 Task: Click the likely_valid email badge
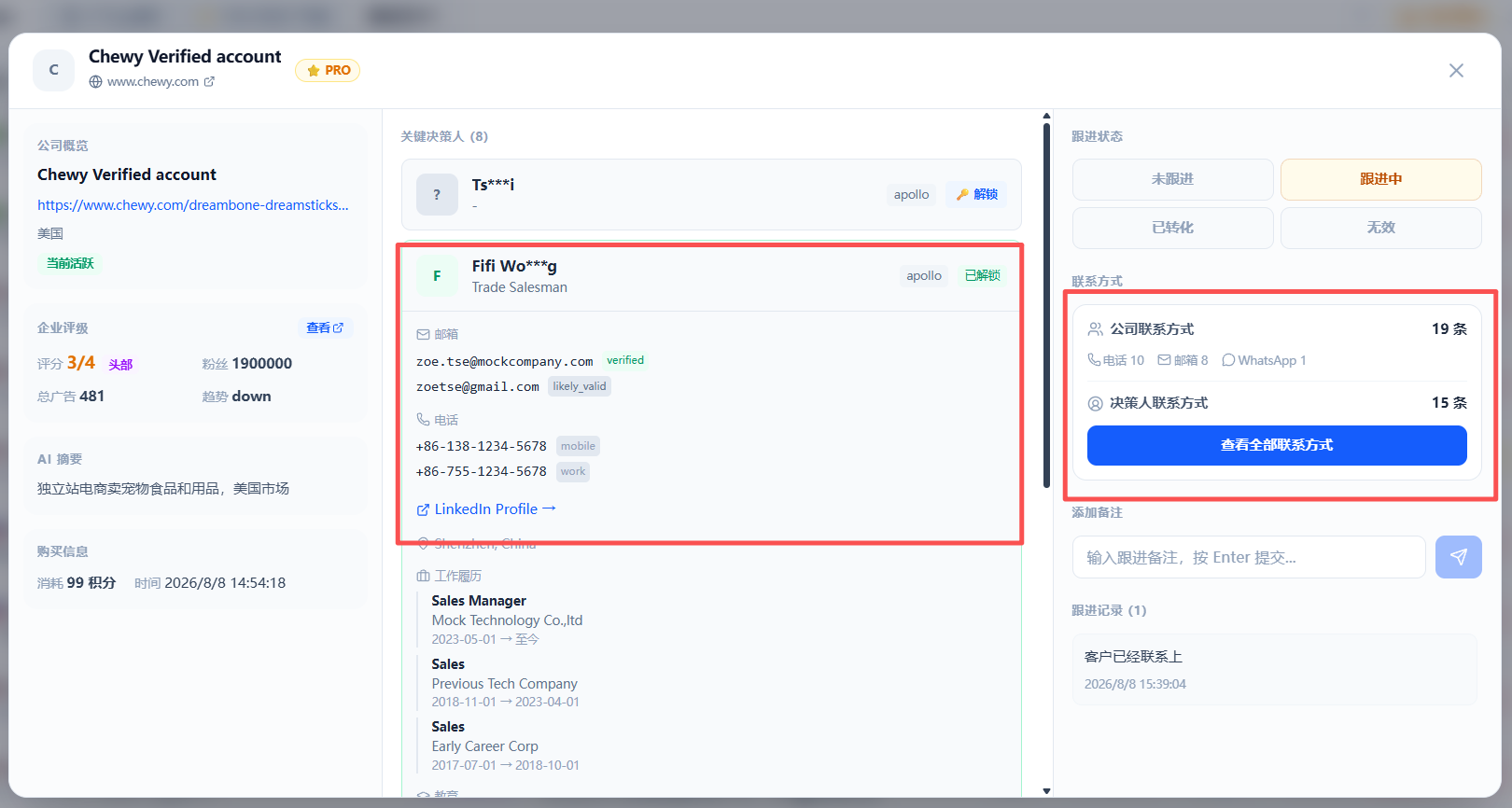point(580,386)
